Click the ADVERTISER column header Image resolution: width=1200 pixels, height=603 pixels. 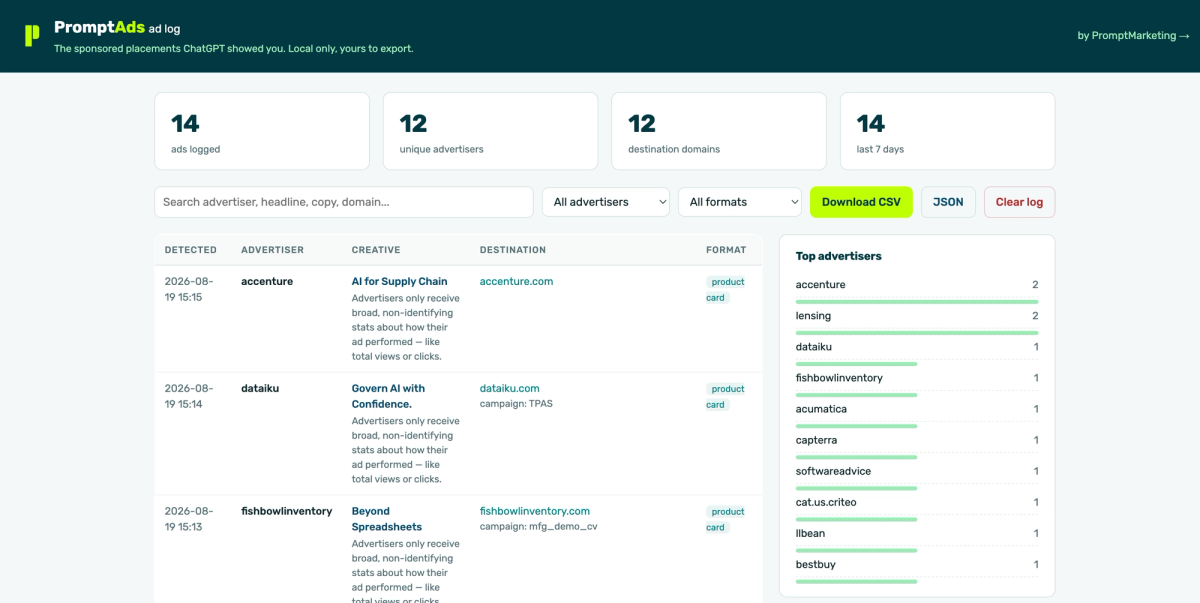(x=272, y=250)
